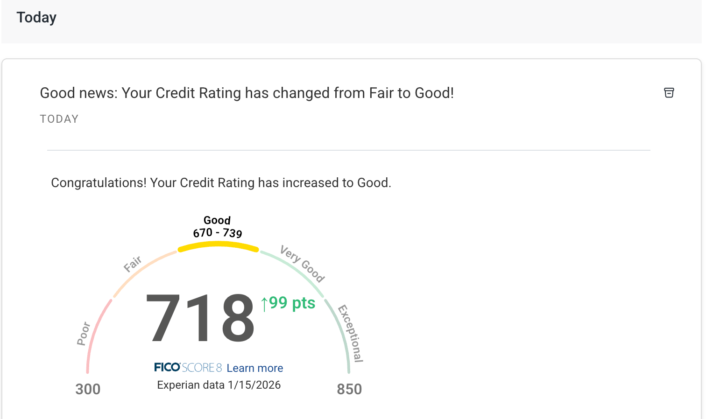This screenshot has width=720, height=419.
Task: Click the Today section header
Action: pos(36,17)
